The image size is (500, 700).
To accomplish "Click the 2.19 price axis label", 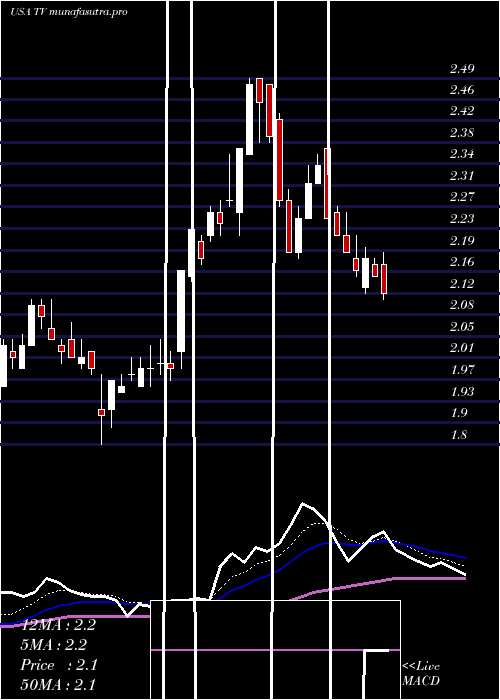I will point(462,241).
